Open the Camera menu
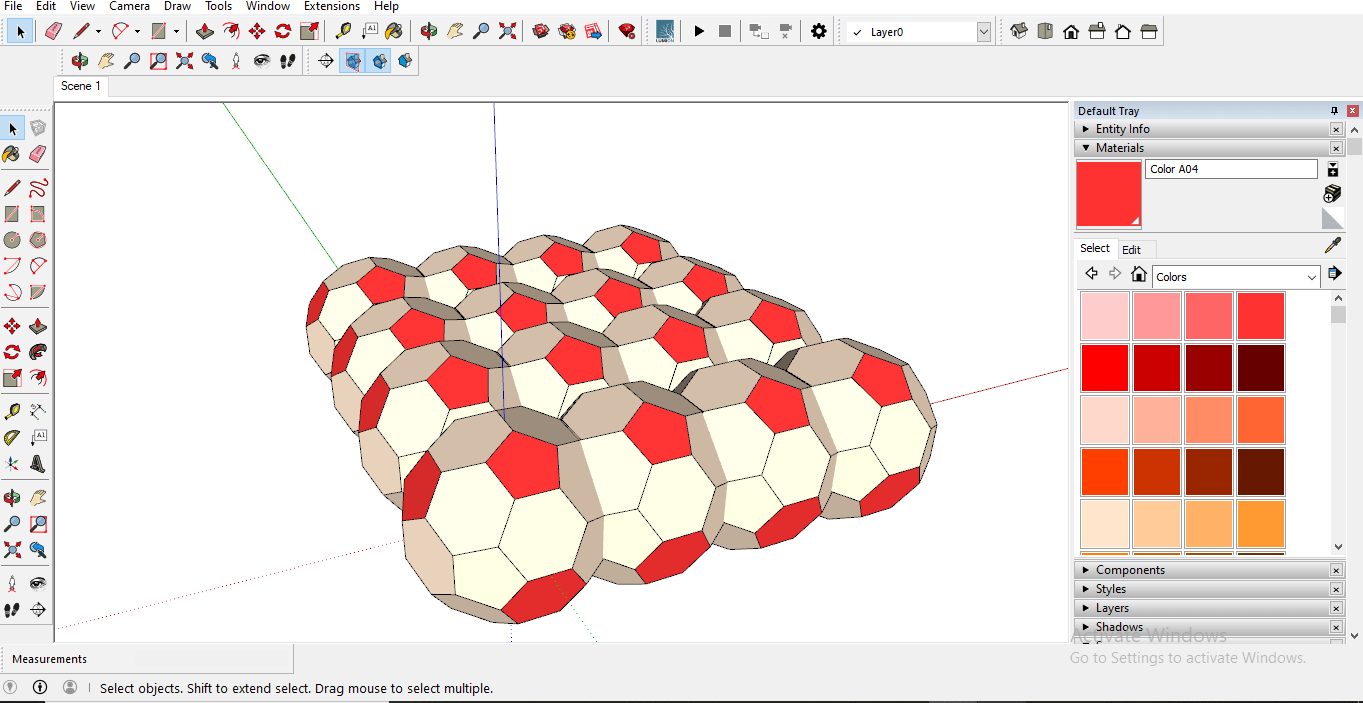The height and width of the screenshot is (703, 1363). (x=129, y=6)
